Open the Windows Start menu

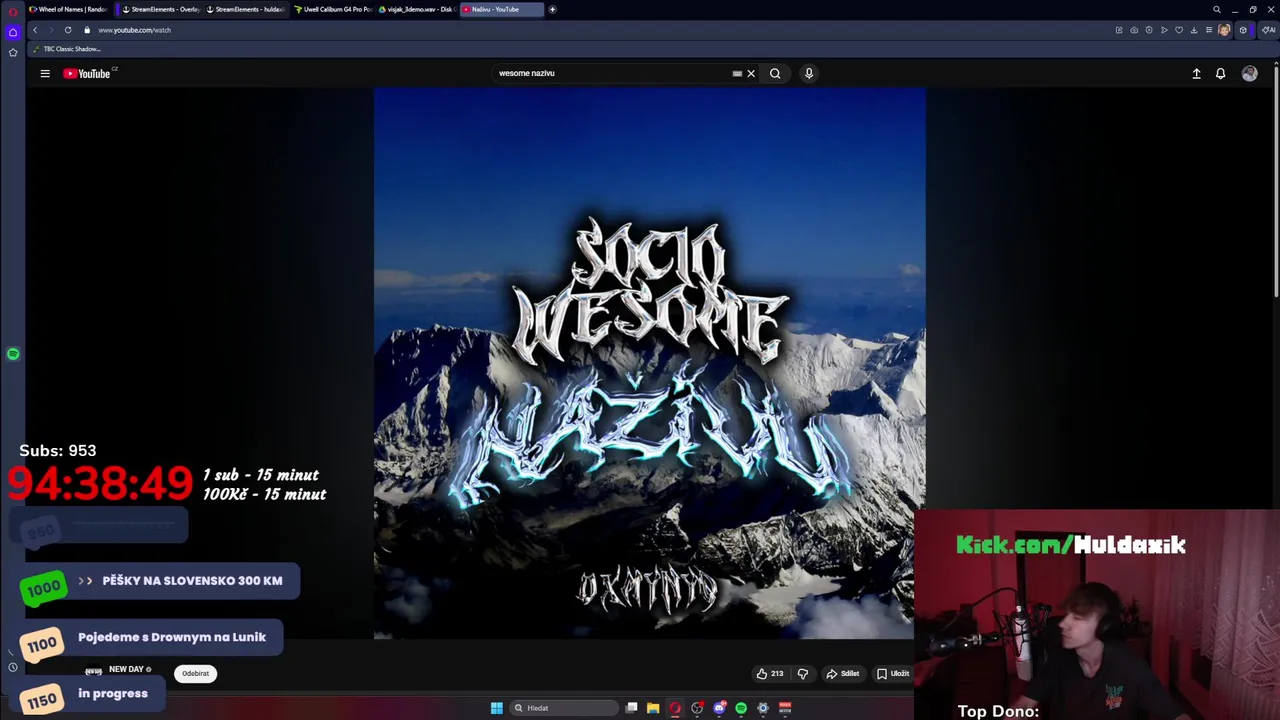point(497,708)
